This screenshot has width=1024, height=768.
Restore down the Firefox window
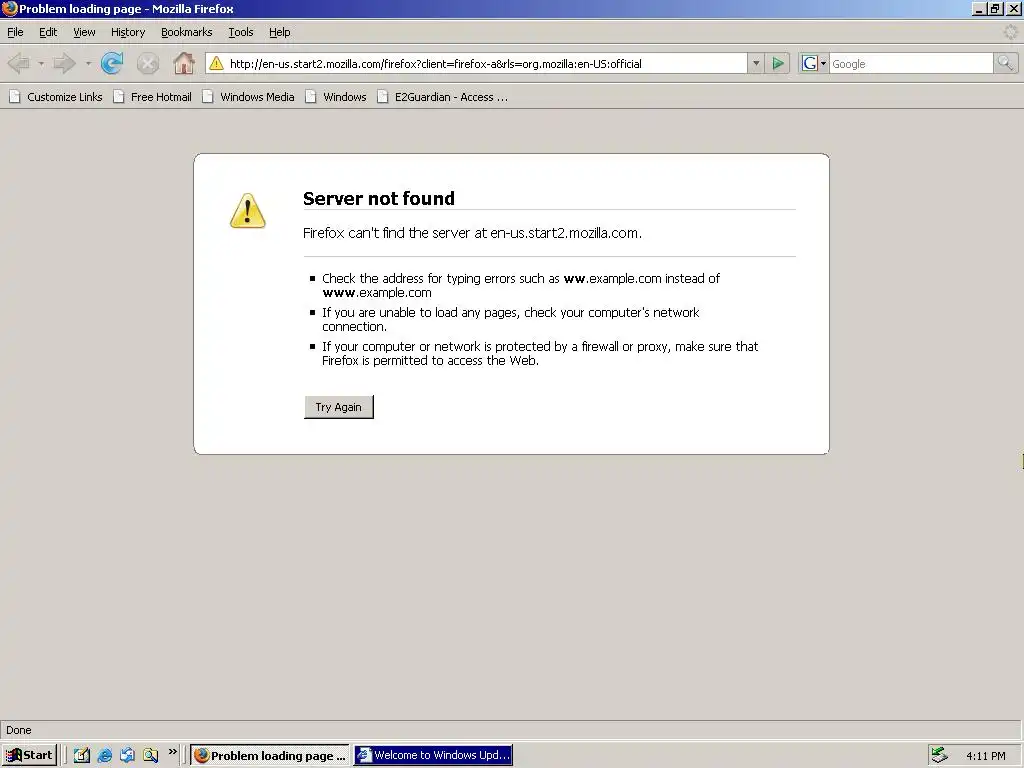point(995,8)
